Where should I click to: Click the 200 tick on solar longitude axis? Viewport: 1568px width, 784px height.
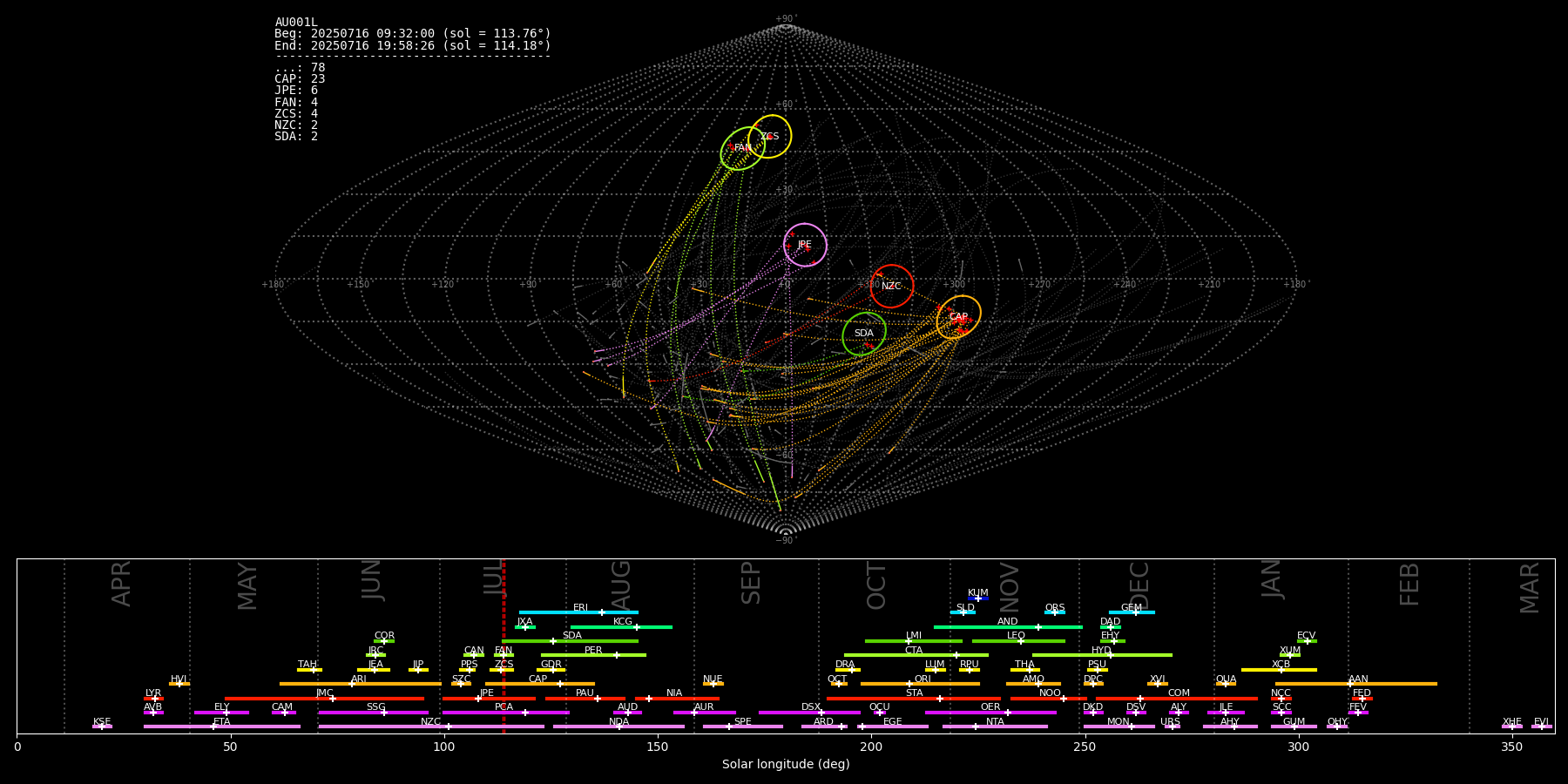point(871,747)
